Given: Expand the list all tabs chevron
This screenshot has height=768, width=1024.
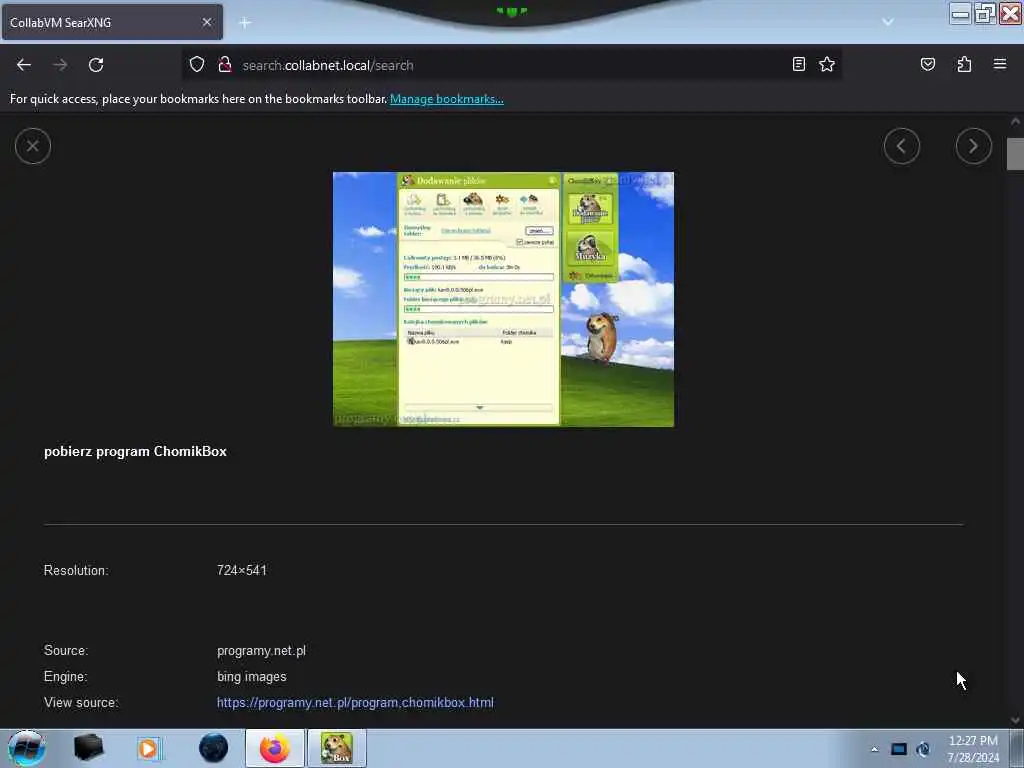Looking at the screenshot, I should pyautogui.click(x=888, y=22).
